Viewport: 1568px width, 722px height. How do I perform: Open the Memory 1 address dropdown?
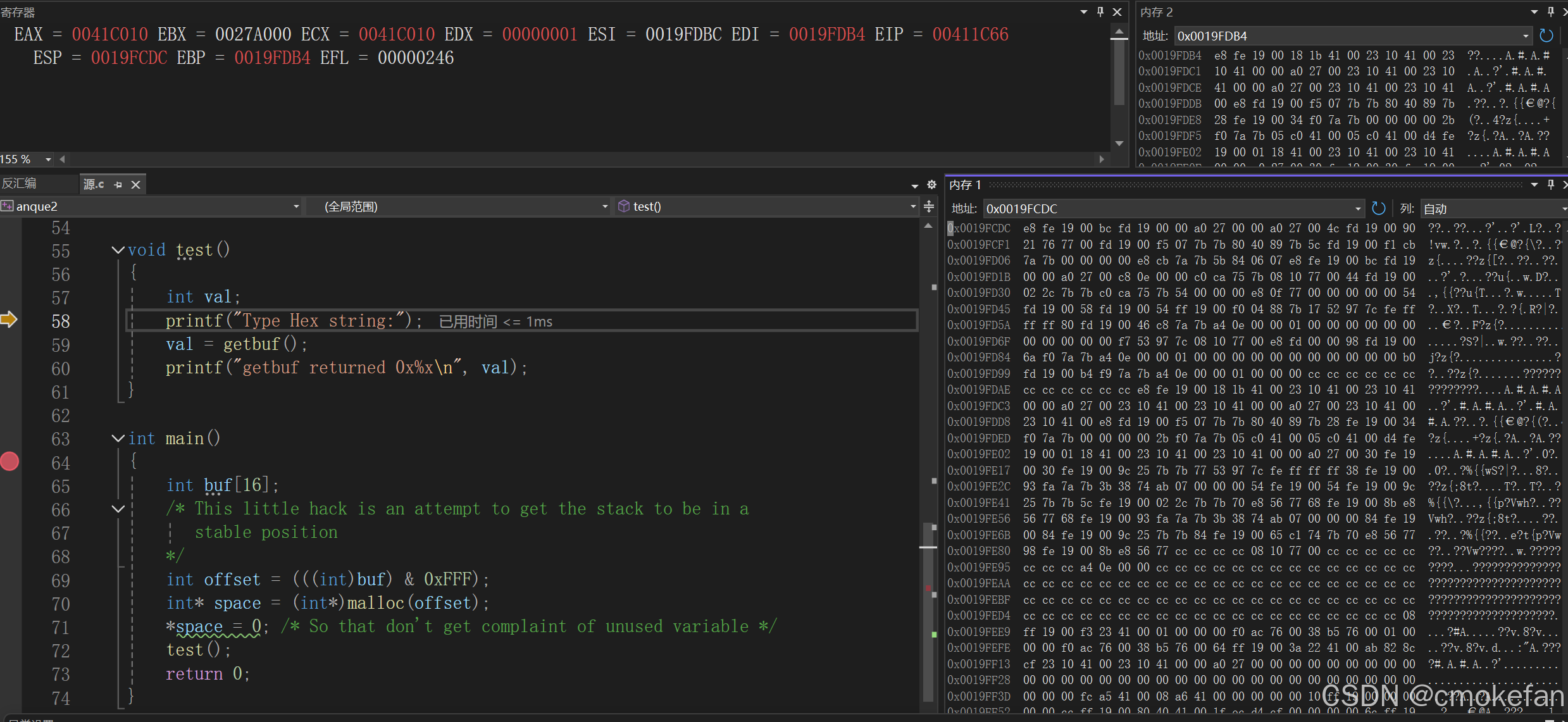(x=1358, y=209)
